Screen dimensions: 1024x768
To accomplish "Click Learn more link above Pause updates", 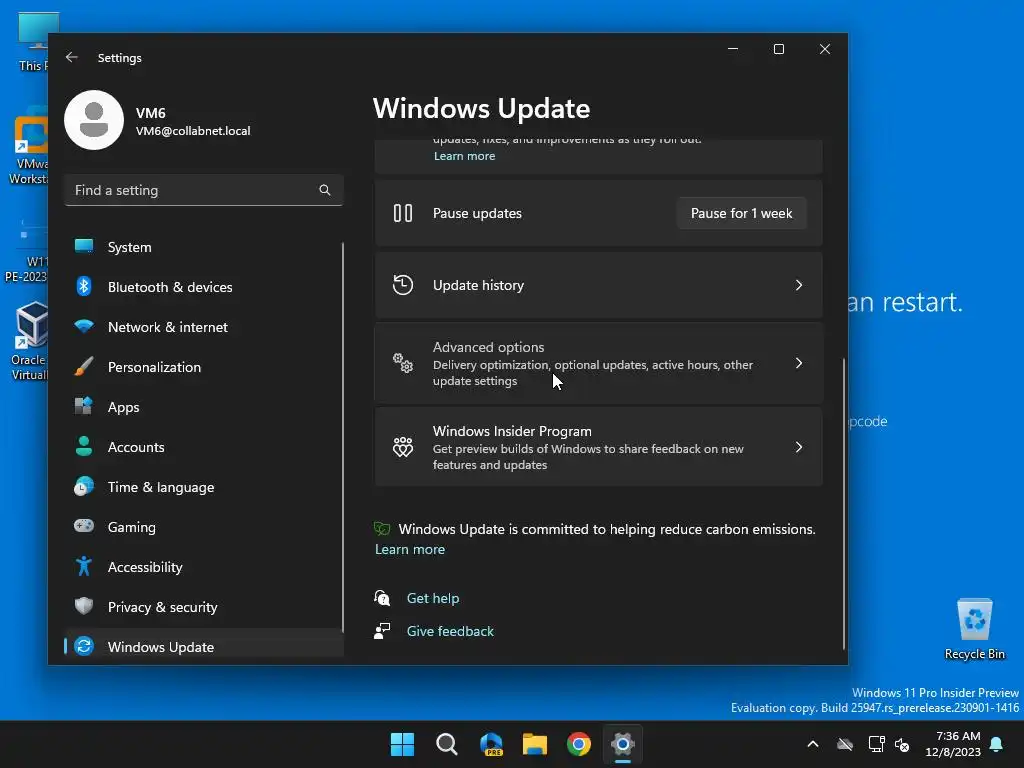I will 464,156.
